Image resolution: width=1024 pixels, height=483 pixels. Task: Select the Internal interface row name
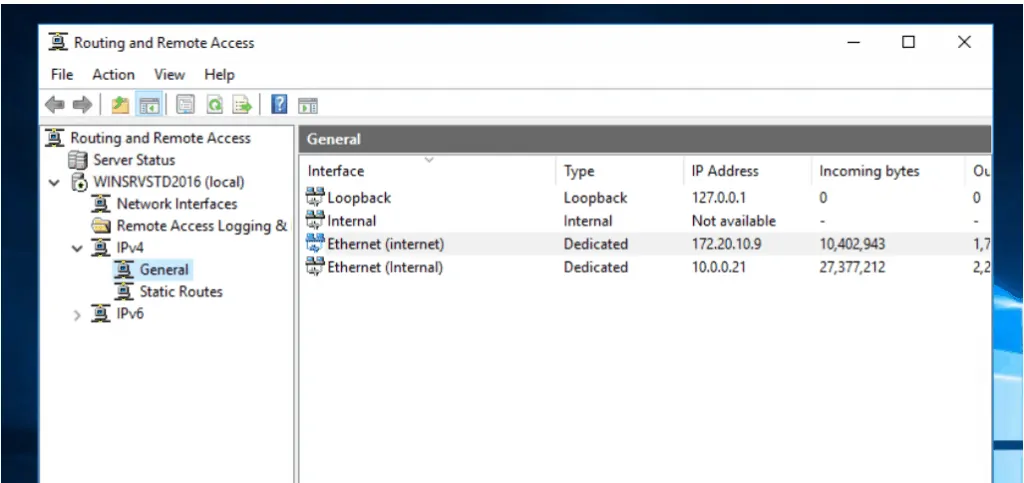click(352, 221)
